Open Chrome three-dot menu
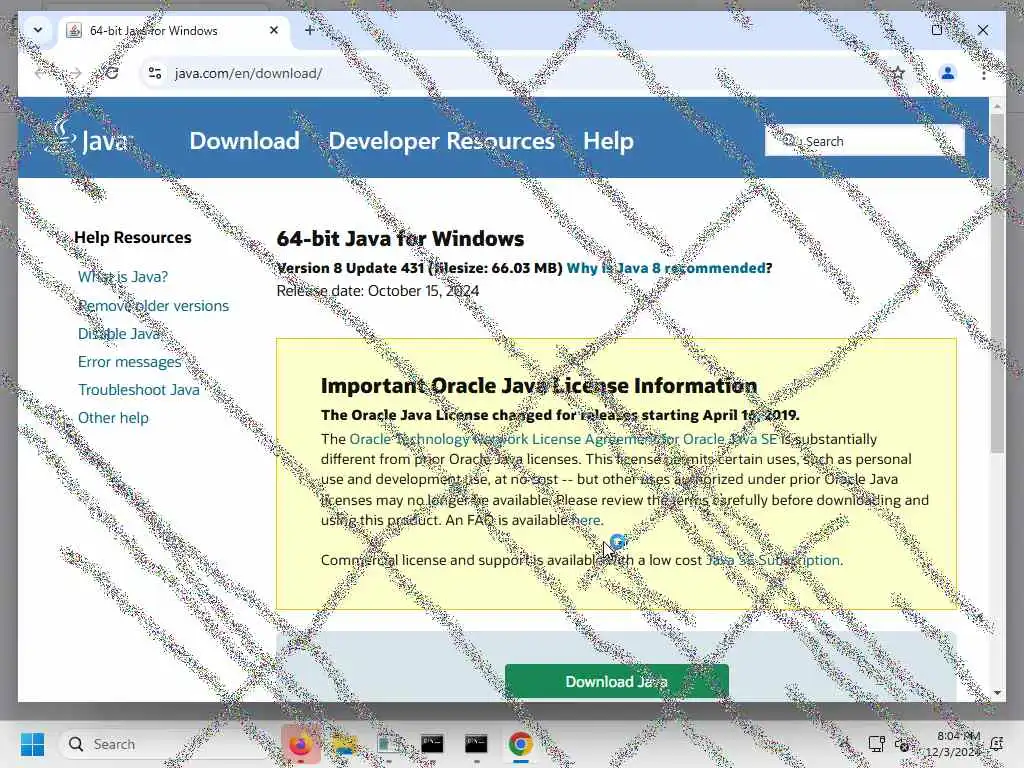This screenshot has width=1024, height=768. (x=984, y=73)
